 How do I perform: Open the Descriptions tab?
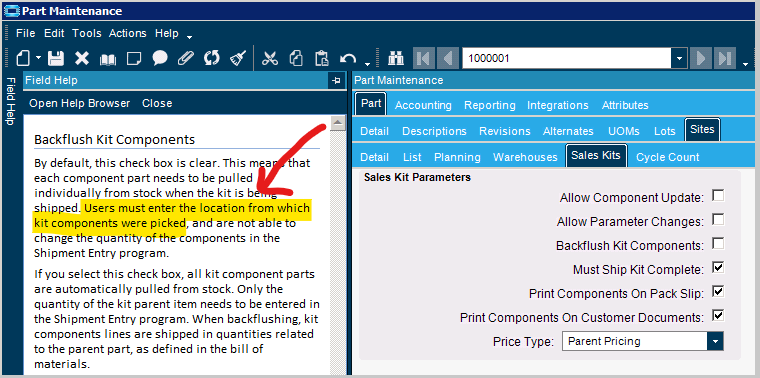pyautogui.click(x=434, y=131)
